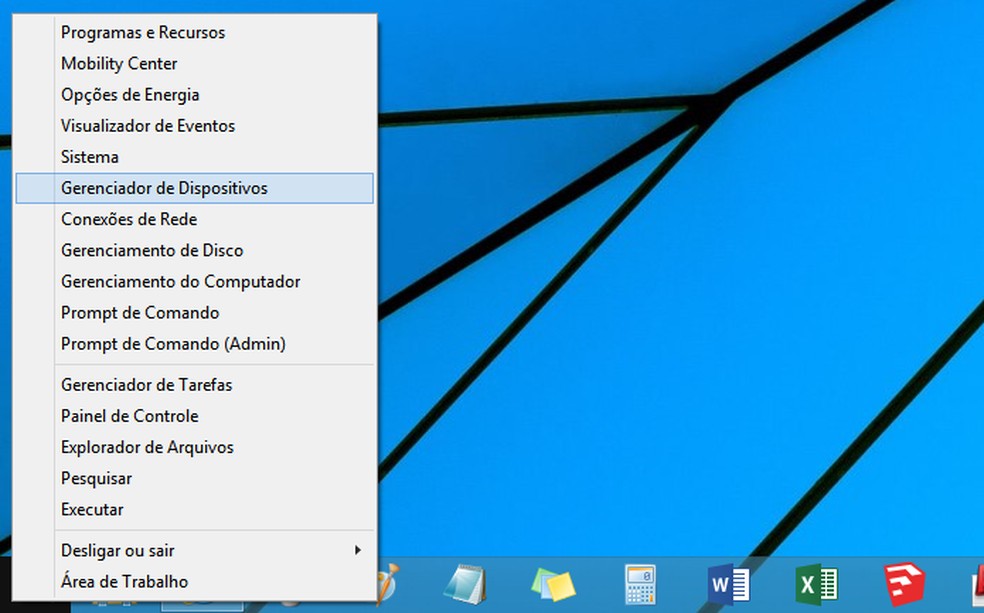
Task: Launch Prompt de Comando without admin
Action: click(195, 312)
